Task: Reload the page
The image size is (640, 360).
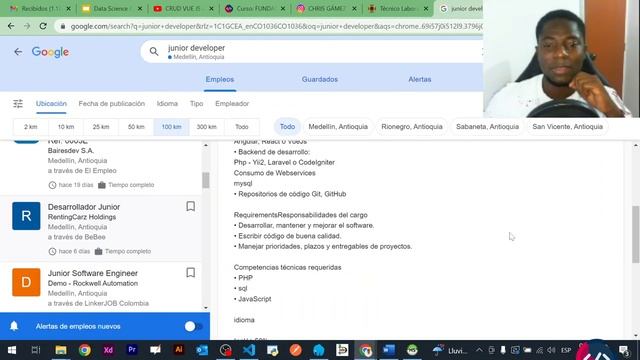Action: pos(43,26)
